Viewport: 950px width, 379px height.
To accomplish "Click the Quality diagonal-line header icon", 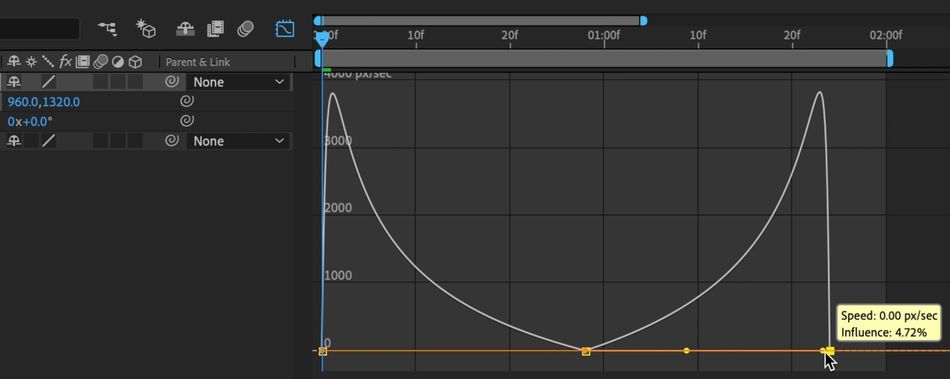I will tap(48, 62).
